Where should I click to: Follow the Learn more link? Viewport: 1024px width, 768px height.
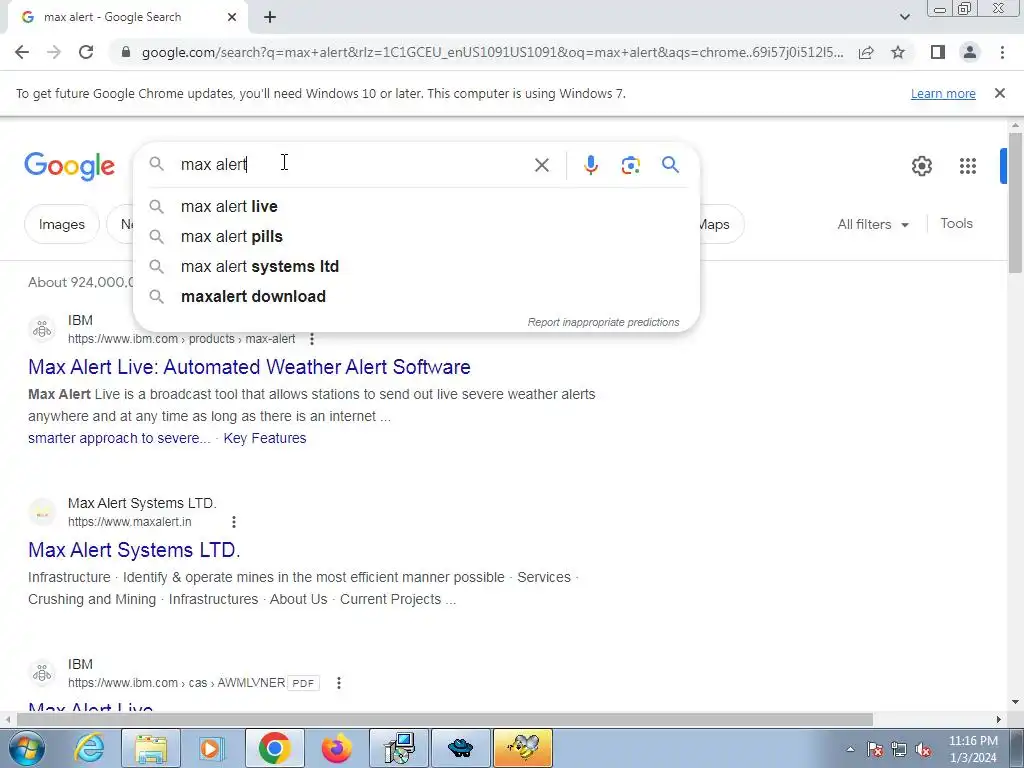(x=943, y=93)
